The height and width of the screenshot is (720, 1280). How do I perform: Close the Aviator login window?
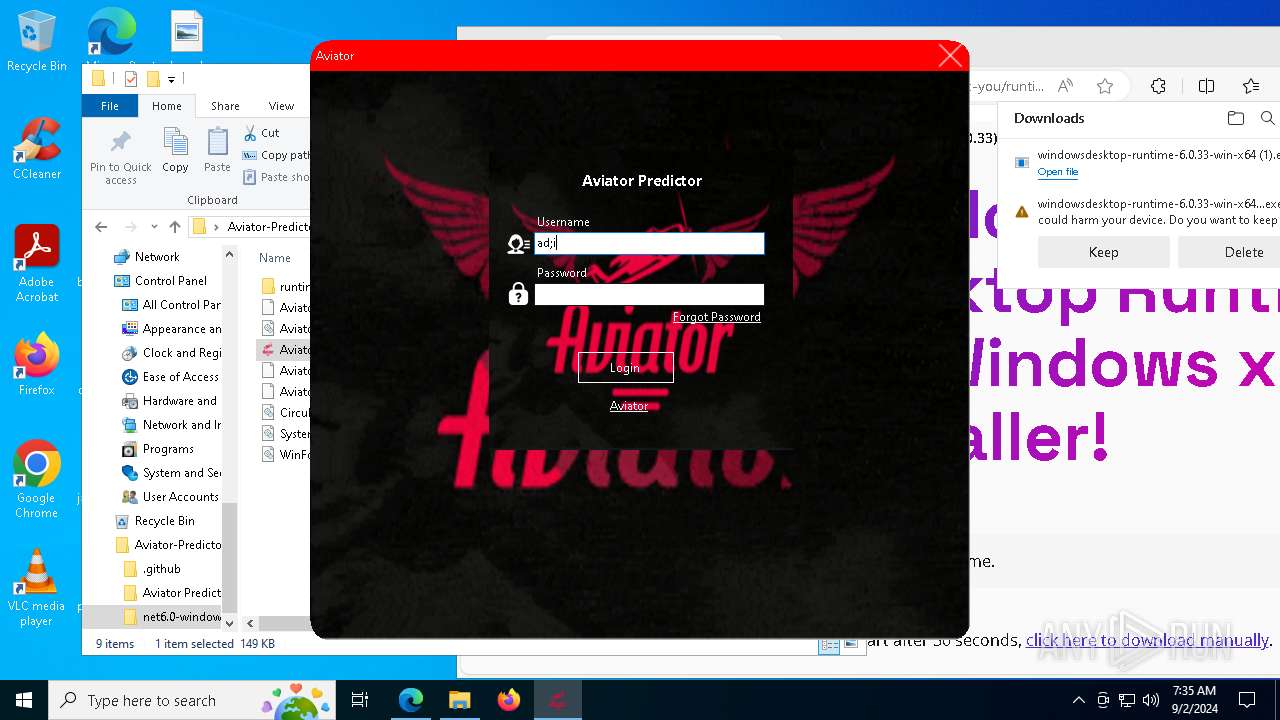[x=950, y=56]
